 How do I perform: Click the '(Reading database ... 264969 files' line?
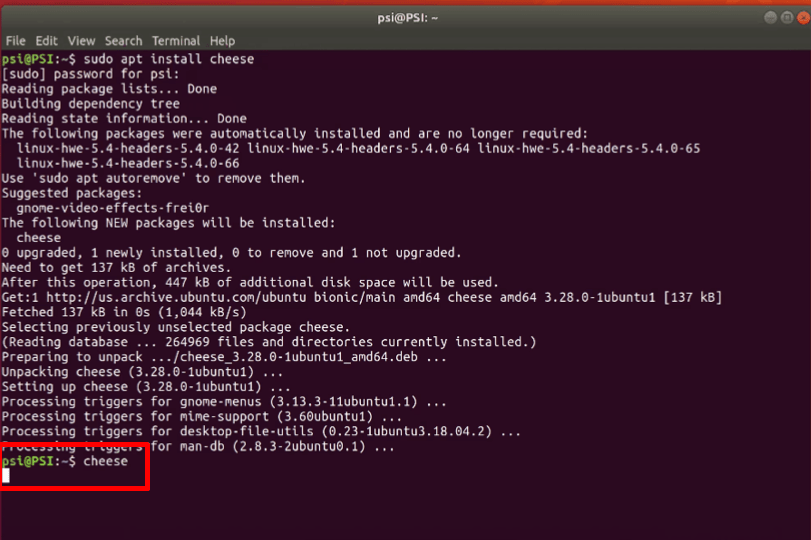click(x=269, y=342)
